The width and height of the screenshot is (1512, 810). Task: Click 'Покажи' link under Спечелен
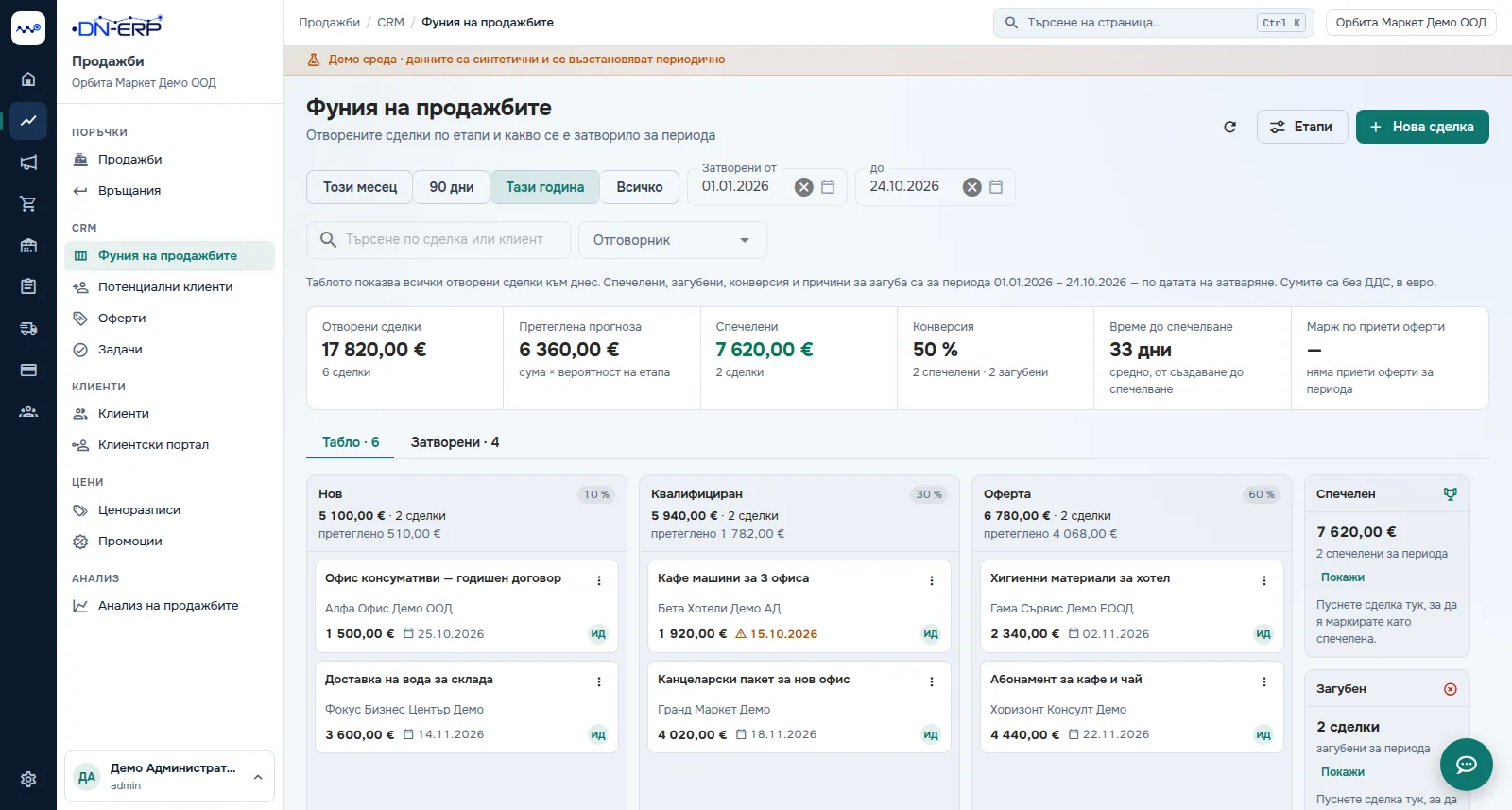click(x=1343, y=577)
